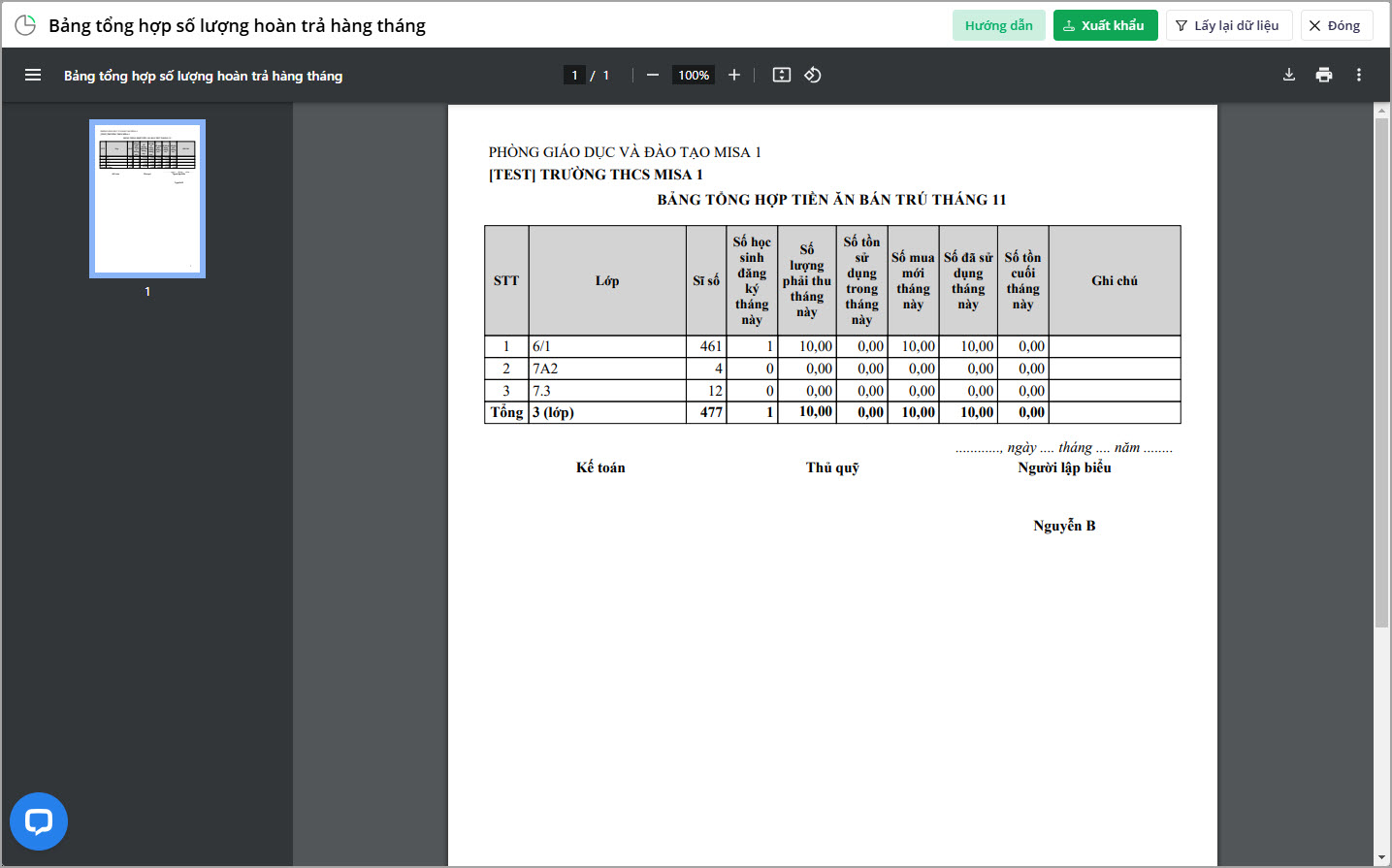Click the vertical scrollbar thumb

point(1382,373)
